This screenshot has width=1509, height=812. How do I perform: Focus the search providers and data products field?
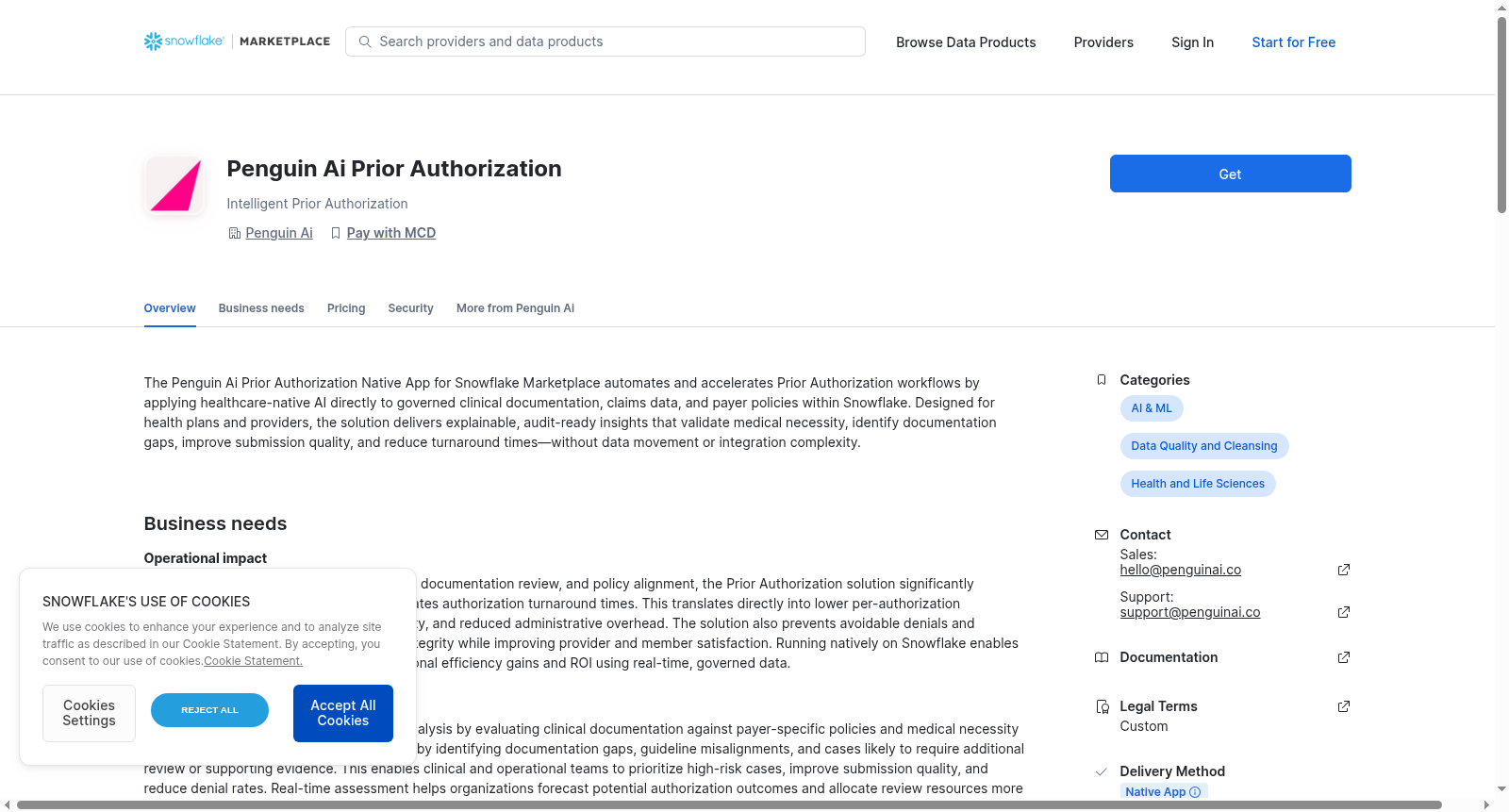(x=605, y=41)
